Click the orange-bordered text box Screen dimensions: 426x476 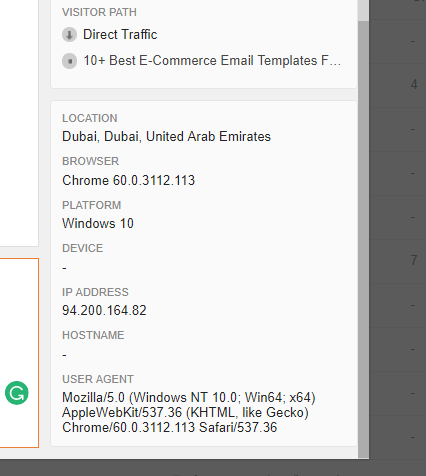tap(19, 353)
